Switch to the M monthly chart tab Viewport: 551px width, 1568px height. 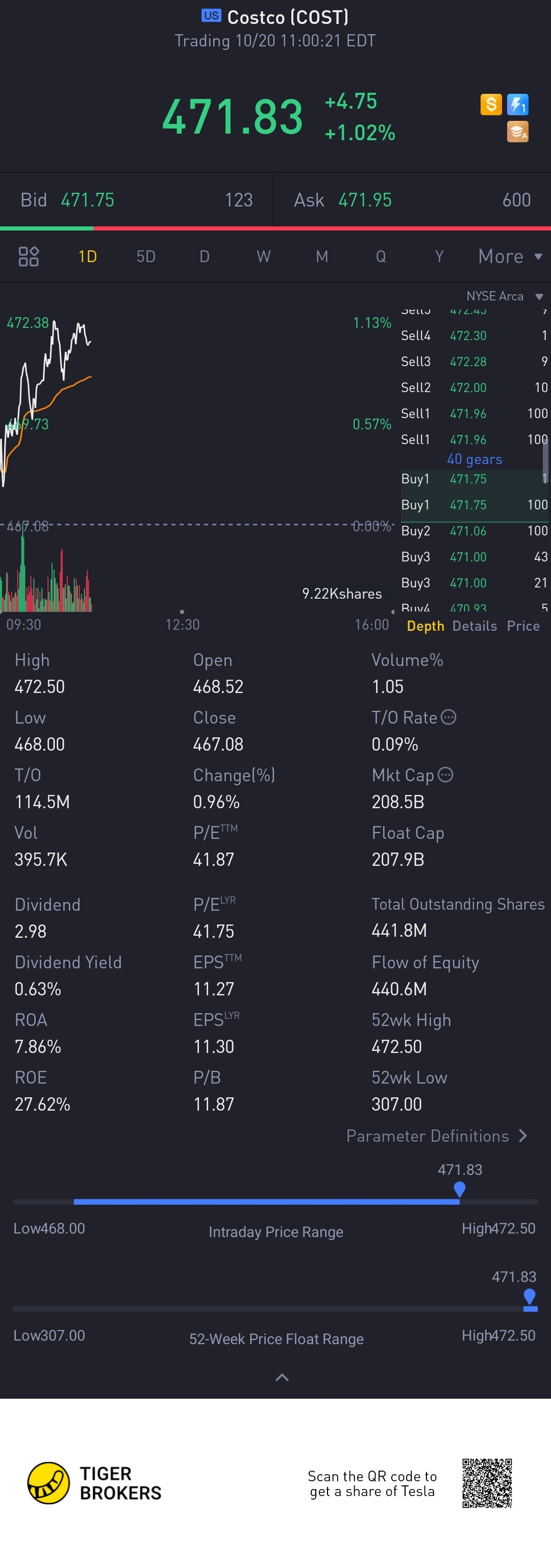[x=322, y=256]
